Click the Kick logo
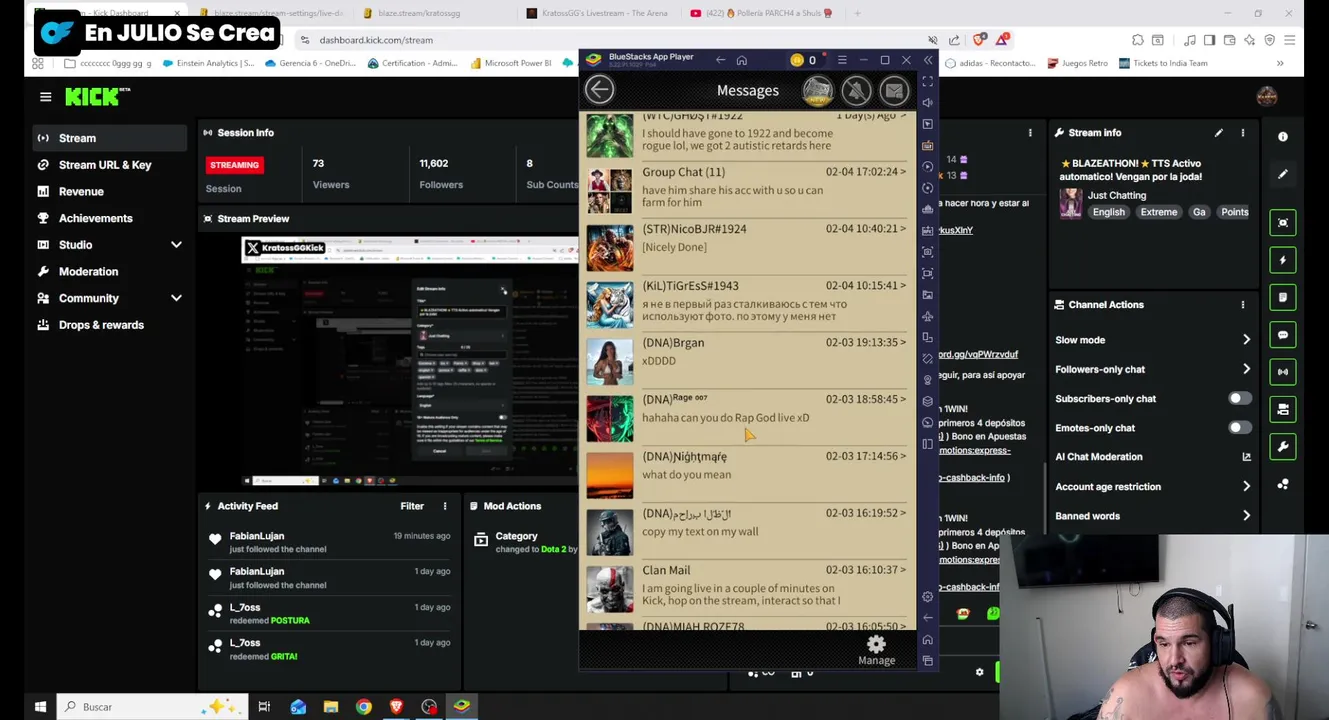Screen dimensions: 1329x720 coord(97,97)
